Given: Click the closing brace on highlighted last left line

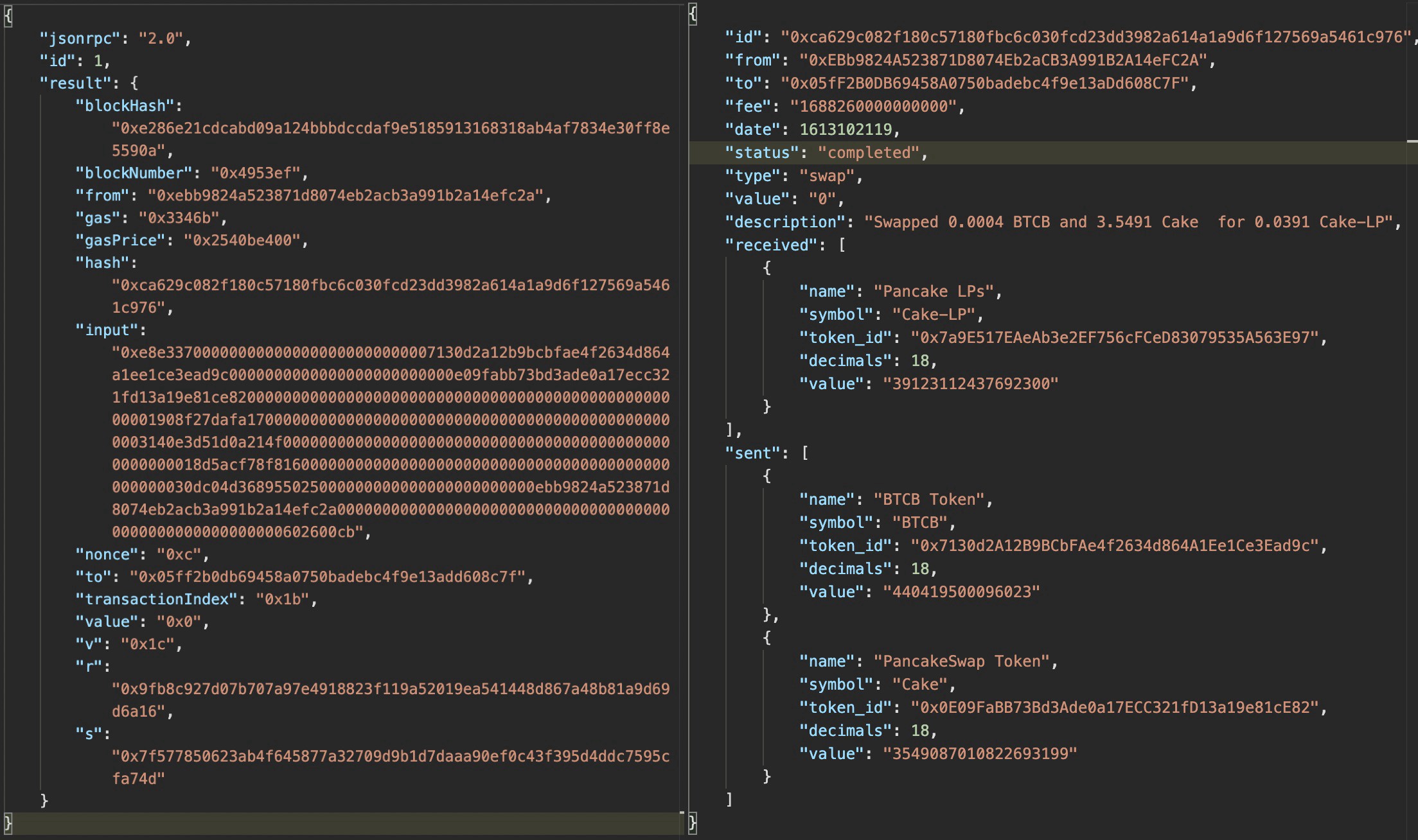Looking at the screenshot, I should point(8,823).
